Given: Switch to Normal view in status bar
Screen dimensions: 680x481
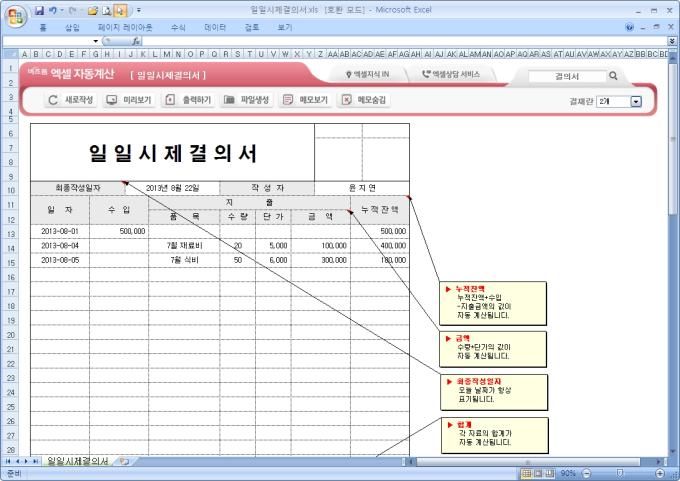Looking at the screenshot, I should [526, 473].
